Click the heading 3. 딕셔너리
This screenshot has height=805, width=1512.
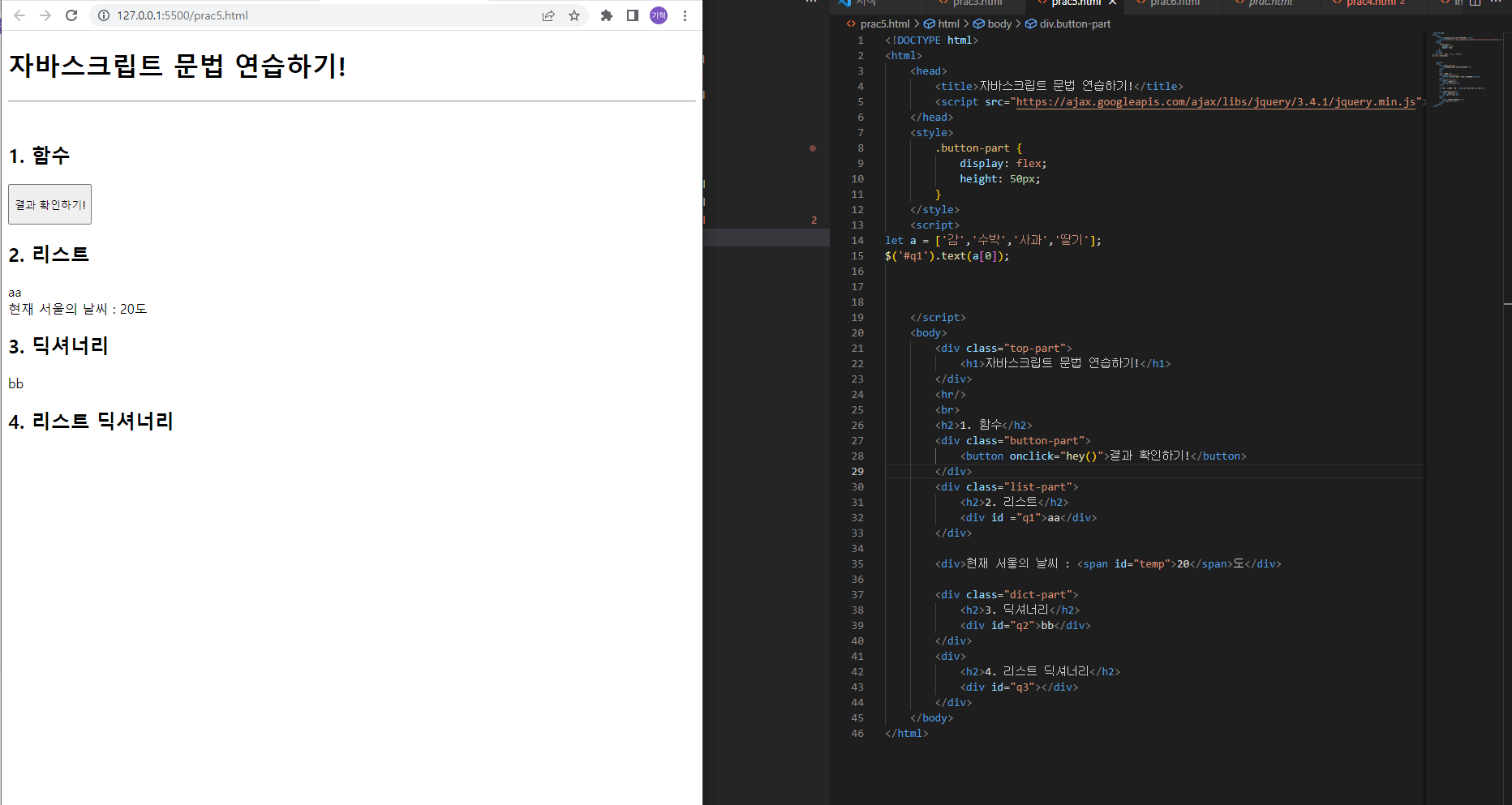58,346
